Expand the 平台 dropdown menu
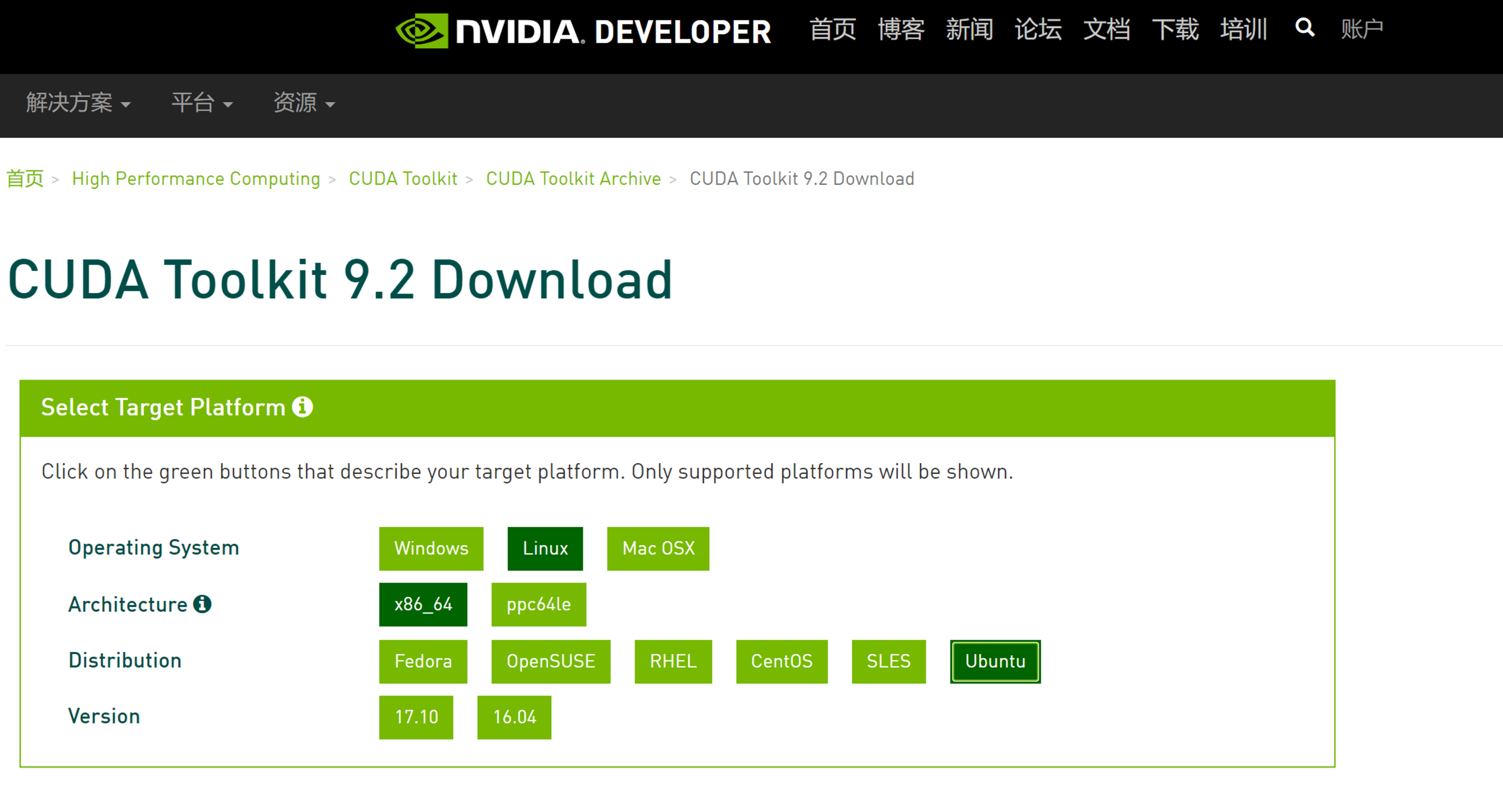Viewport: 1503px width, 812px height. pyautogui.click(x=202, y=103)
